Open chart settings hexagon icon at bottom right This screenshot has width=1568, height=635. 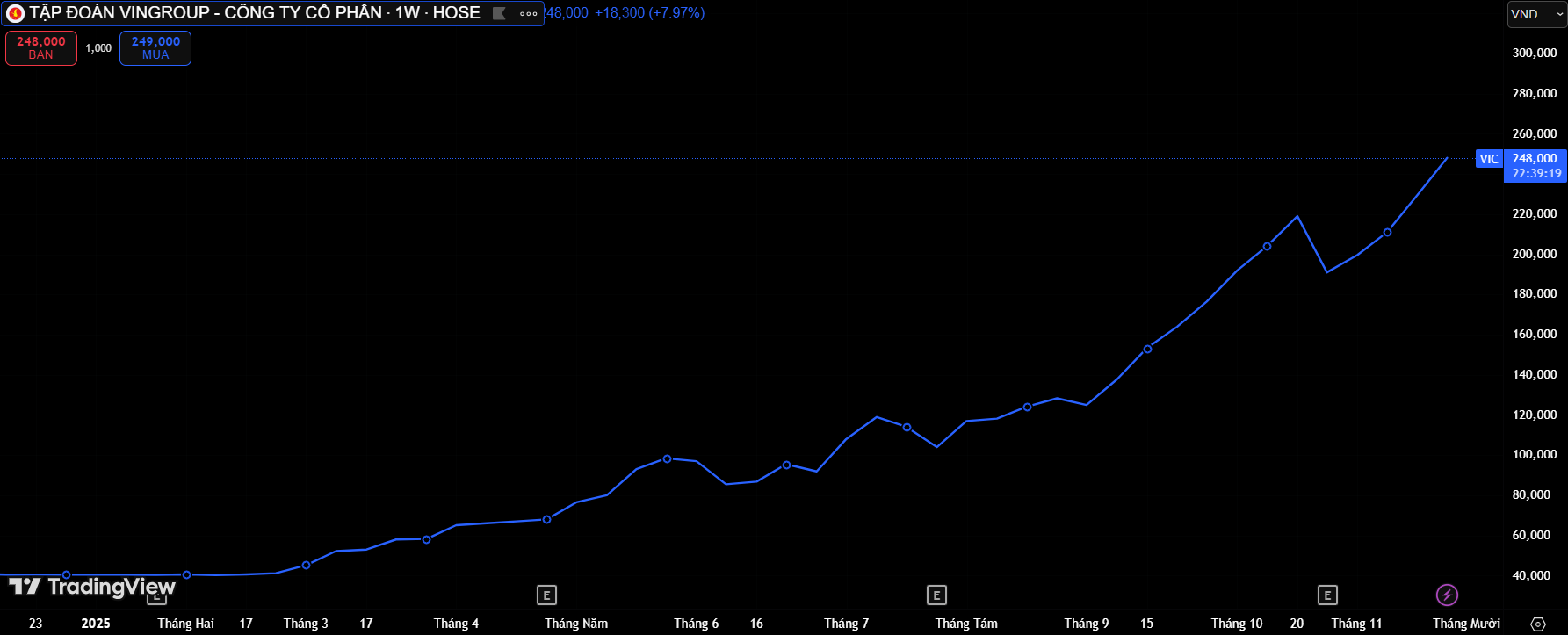click(x=1537, y=624)
